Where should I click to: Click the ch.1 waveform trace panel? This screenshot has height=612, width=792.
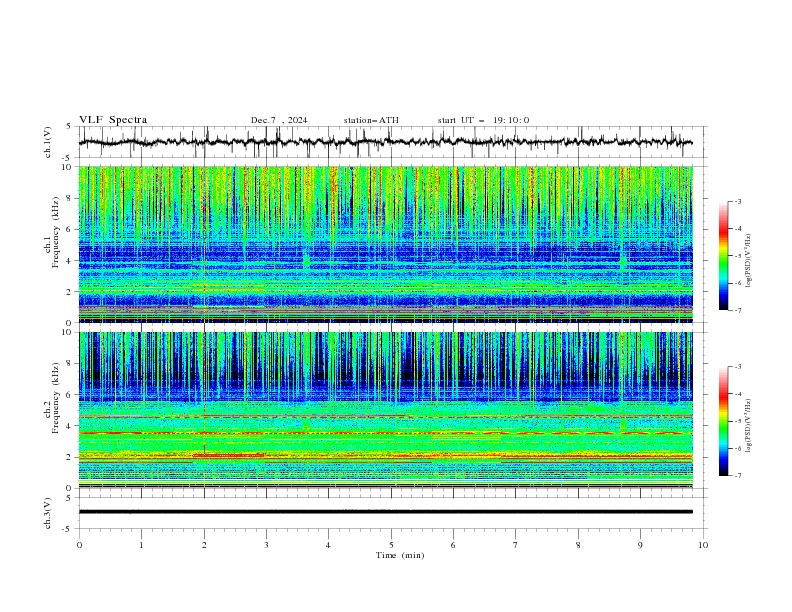[392, 142]
